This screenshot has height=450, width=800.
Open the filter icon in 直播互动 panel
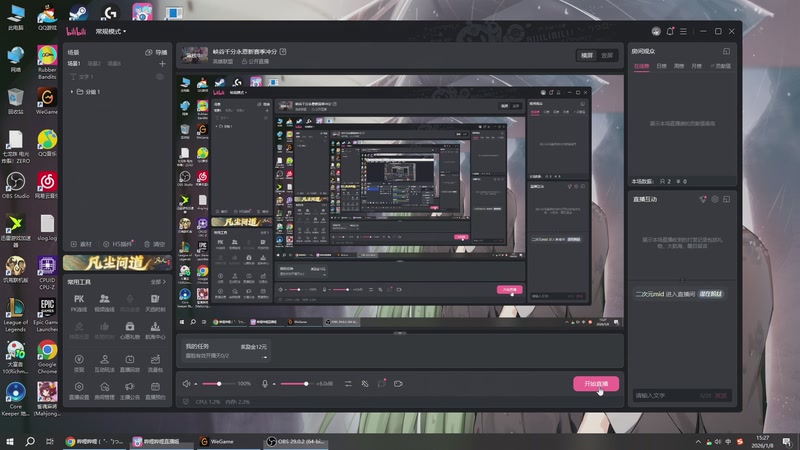(703, 199)
